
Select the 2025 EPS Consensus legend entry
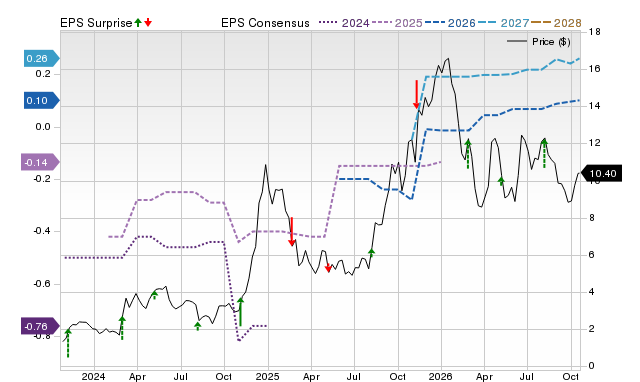[397, 23]
